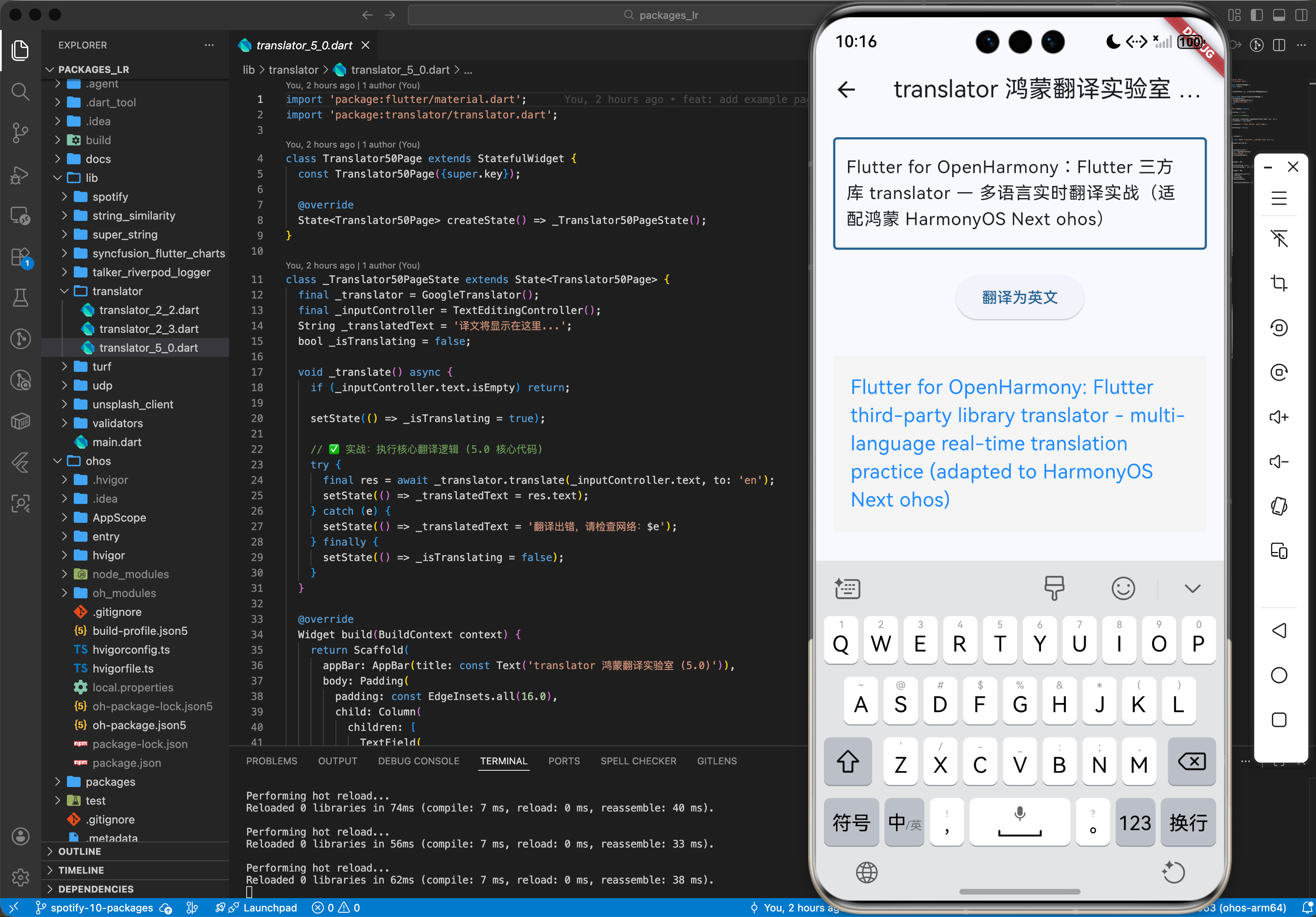Screen dimensions: 1316x917
Task: Toggle the keyboard Shift key
Action: [848, 761]
